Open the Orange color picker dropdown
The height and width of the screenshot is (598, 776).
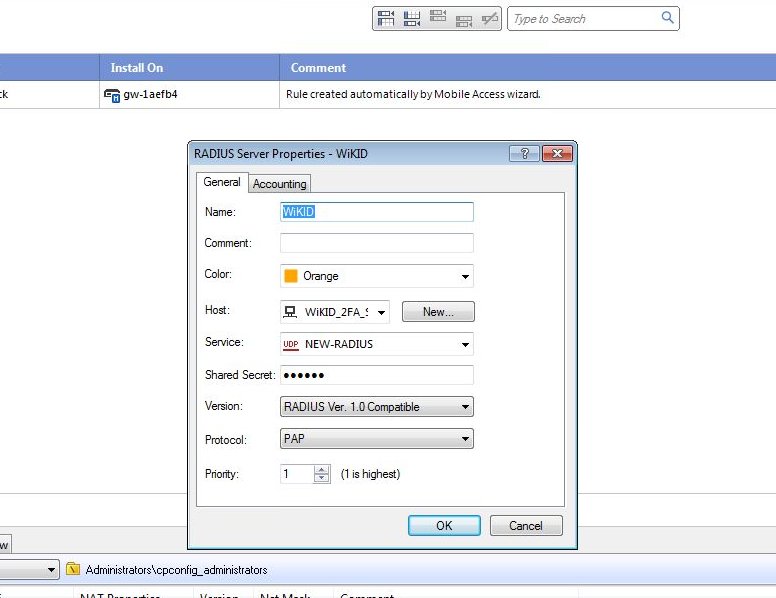pyautogui.click(x=465, y=277)
